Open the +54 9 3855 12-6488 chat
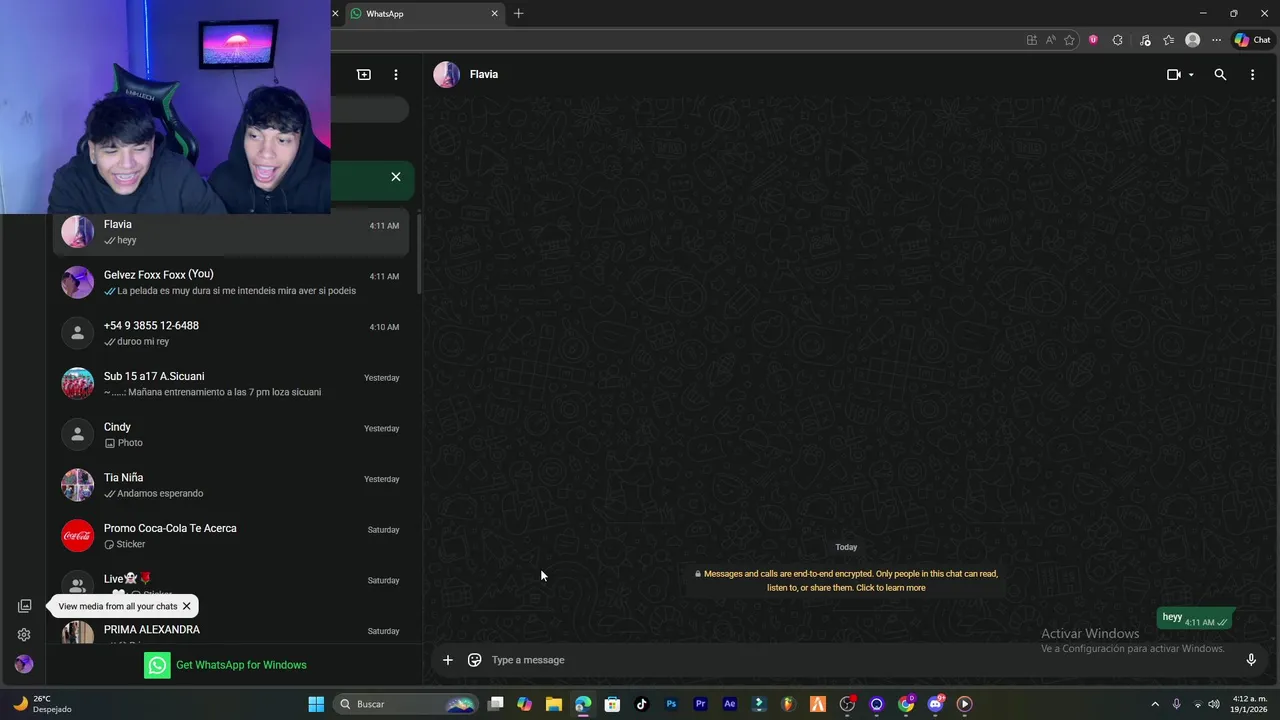This screenshot has height=720, width=1280. [231, 333]
